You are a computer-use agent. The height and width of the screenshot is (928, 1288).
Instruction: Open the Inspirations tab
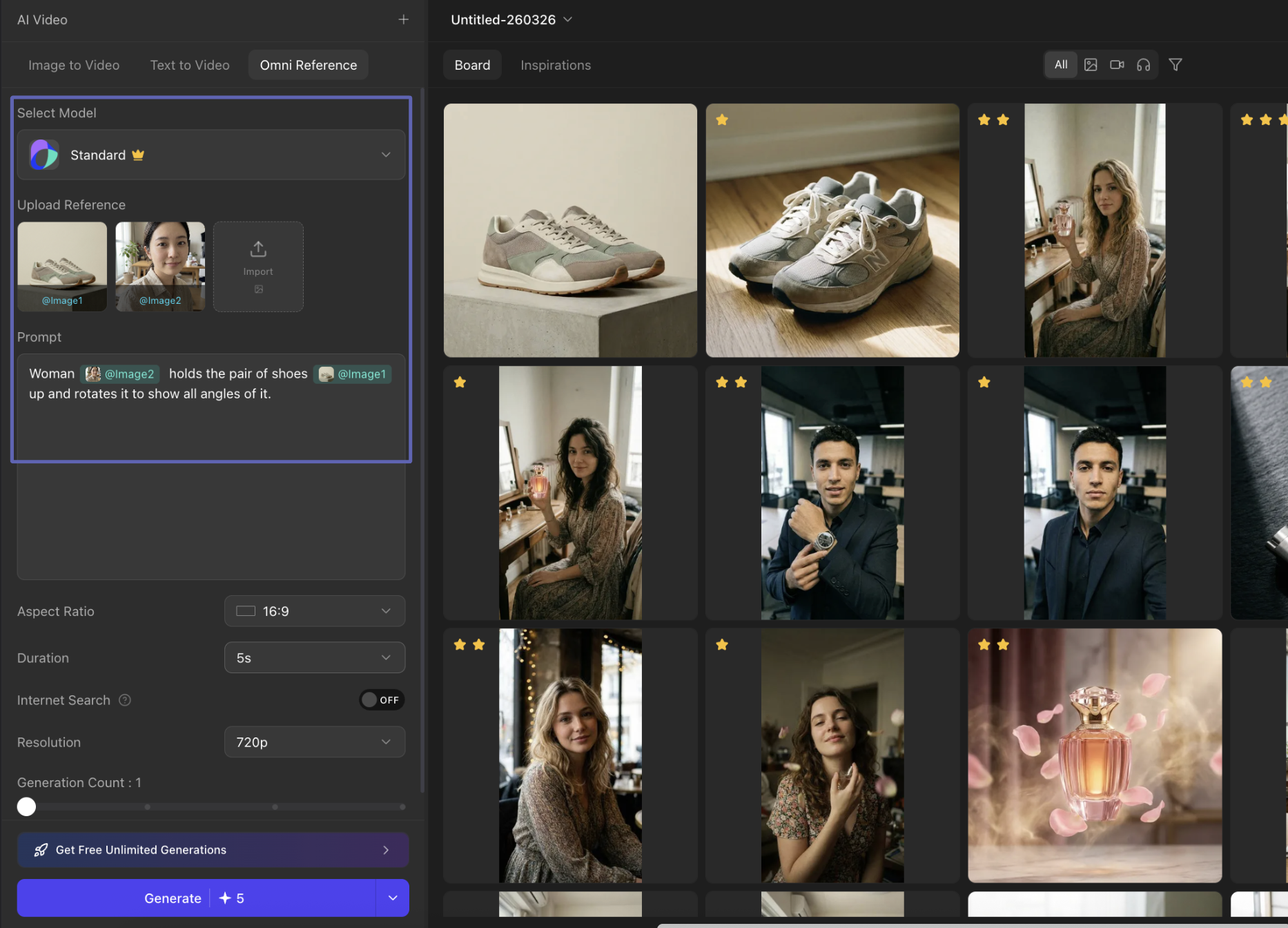[x=555, y=65]
